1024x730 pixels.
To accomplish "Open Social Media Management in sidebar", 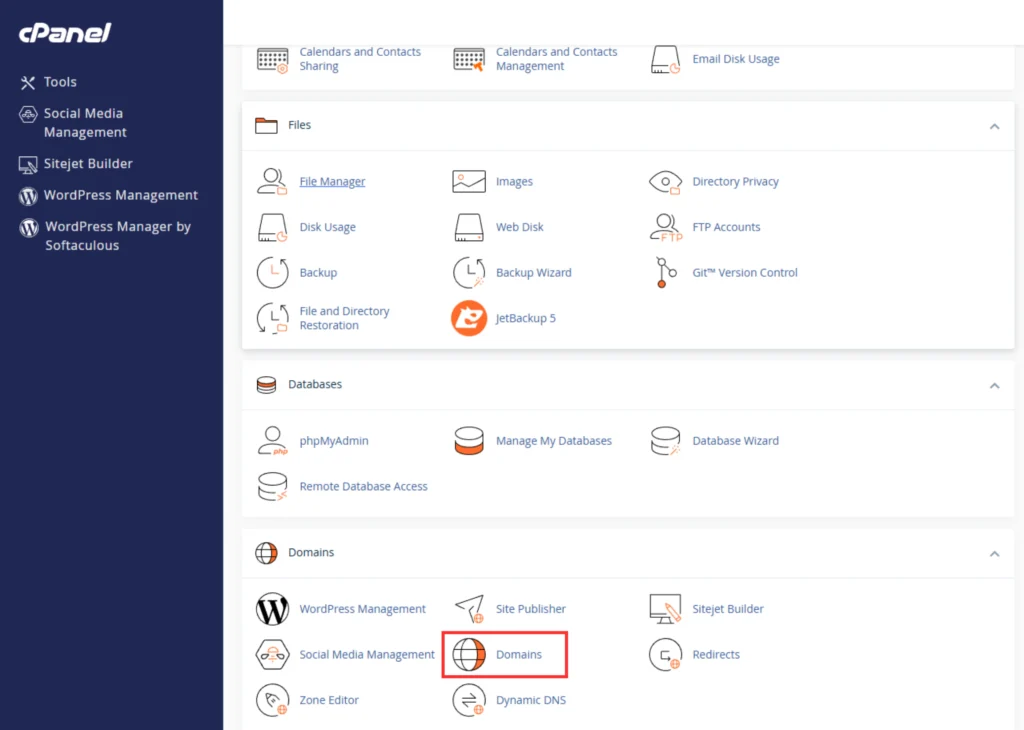I will click(85, 123).
